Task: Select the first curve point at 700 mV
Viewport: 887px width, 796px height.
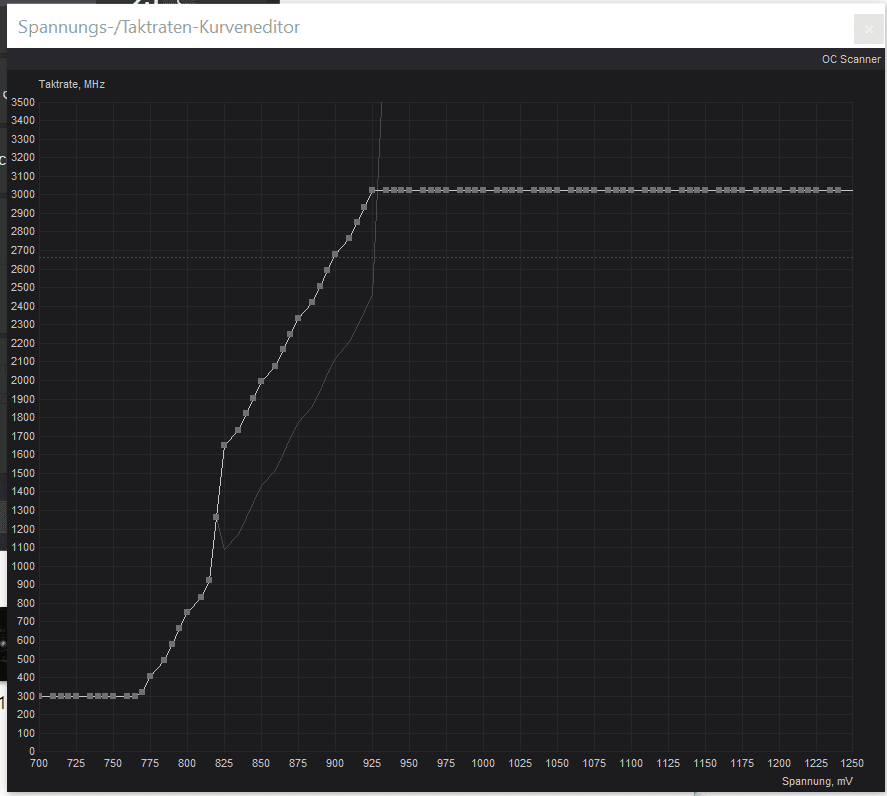Action: tap(39, 694)
